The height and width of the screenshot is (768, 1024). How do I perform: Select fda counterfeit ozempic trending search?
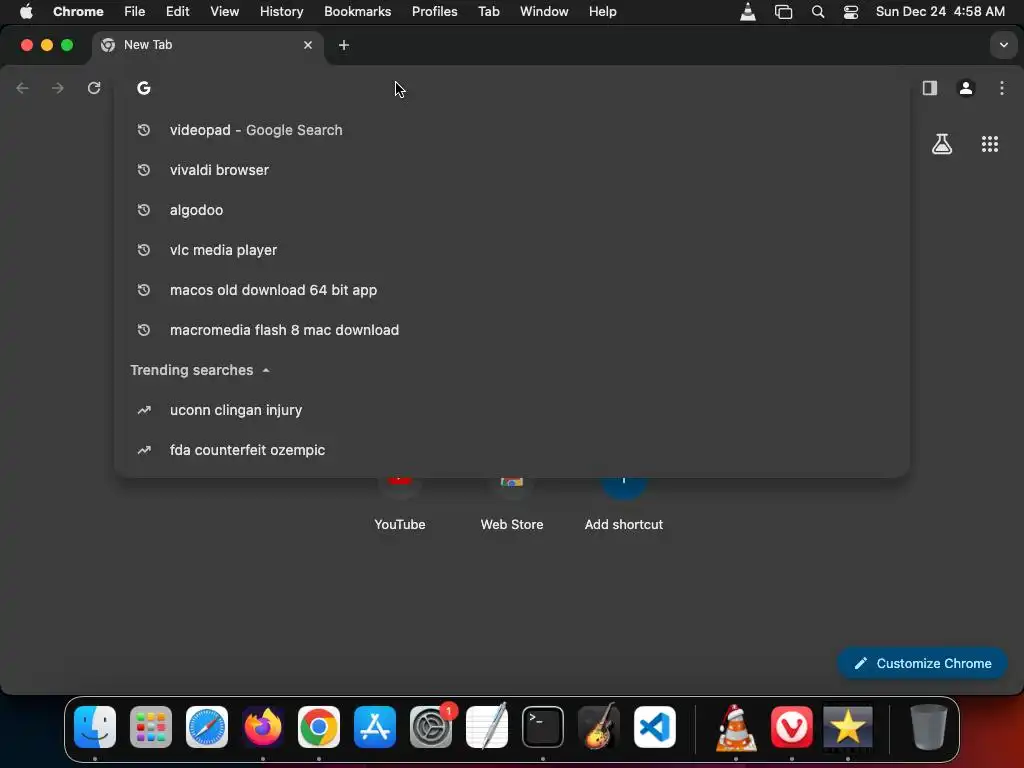(511, 450)
